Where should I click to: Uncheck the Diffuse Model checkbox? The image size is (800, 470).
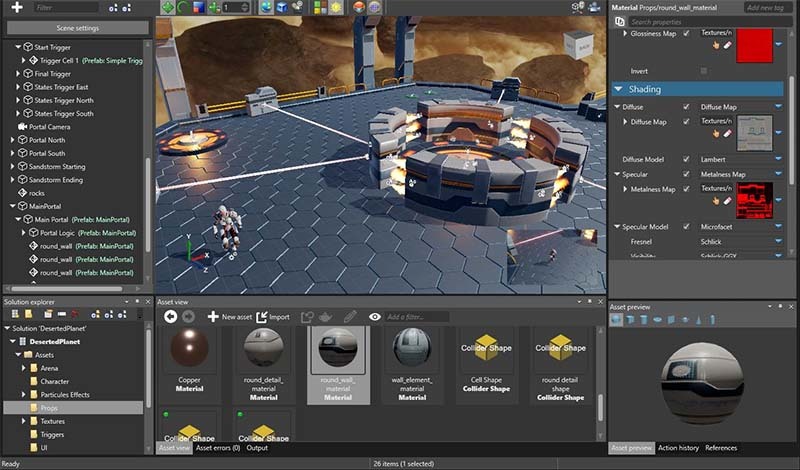(686, 159)
